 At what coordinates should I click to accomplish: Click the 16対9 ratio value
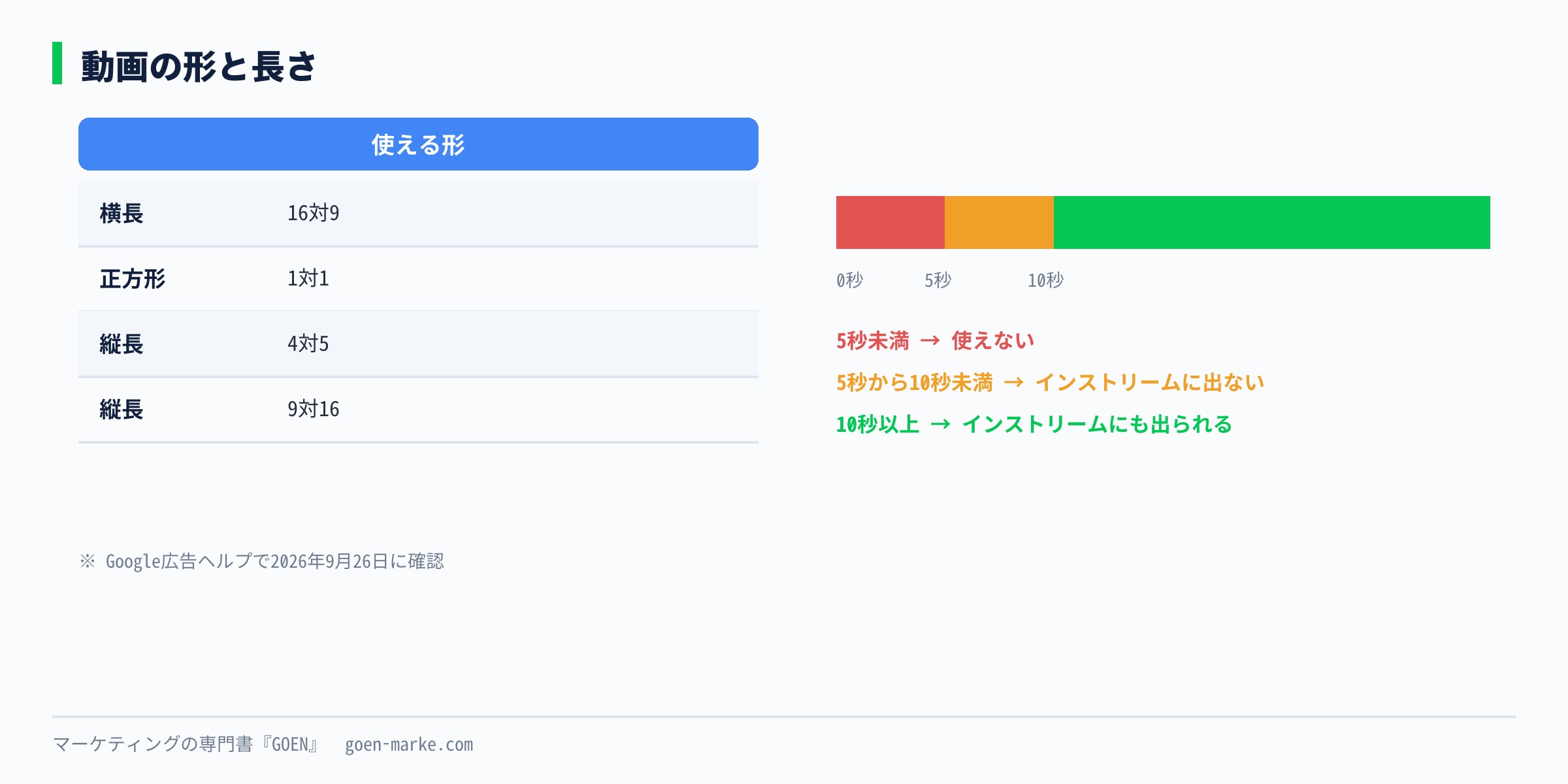314,213
